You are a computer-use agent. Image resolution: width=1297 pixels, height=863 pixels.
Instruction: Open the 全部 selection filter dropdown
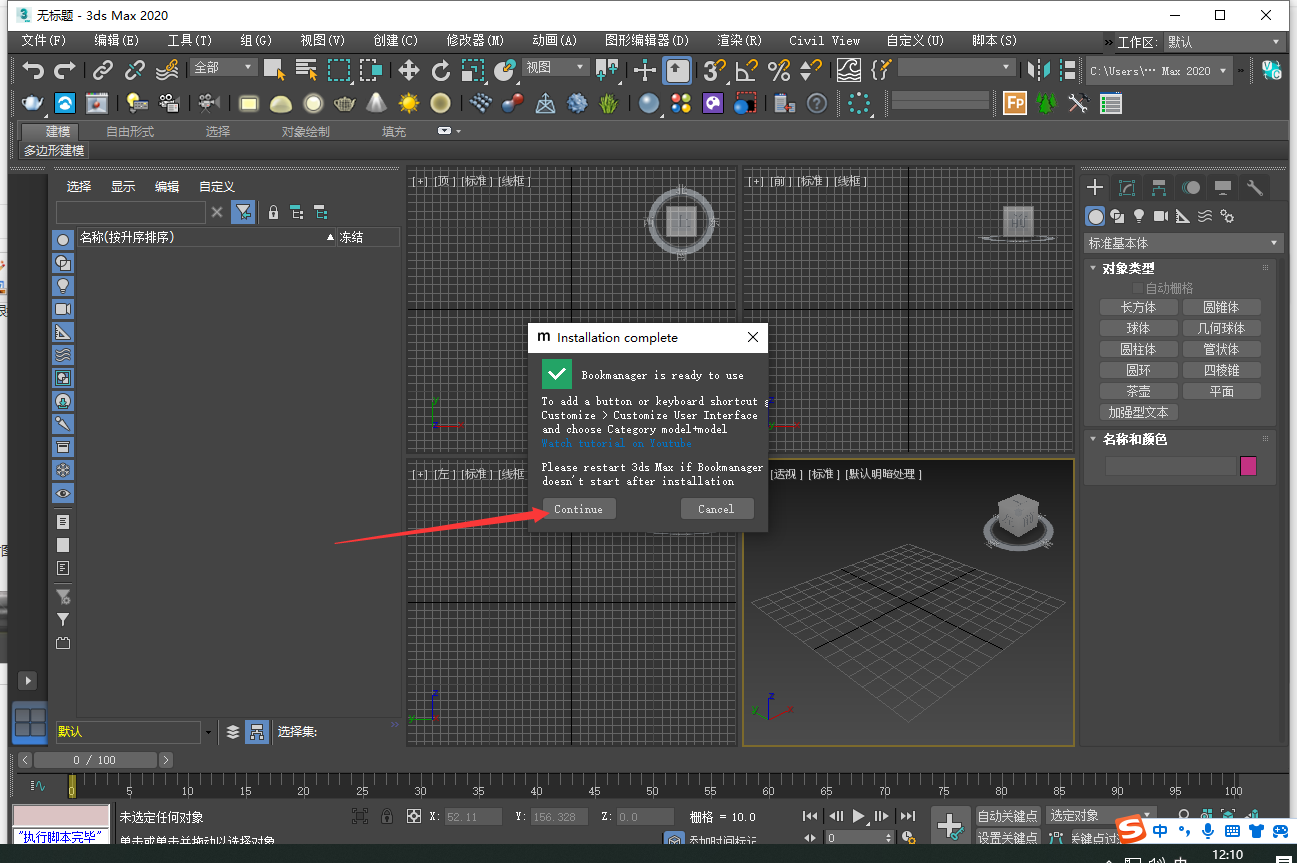[224, 68]
